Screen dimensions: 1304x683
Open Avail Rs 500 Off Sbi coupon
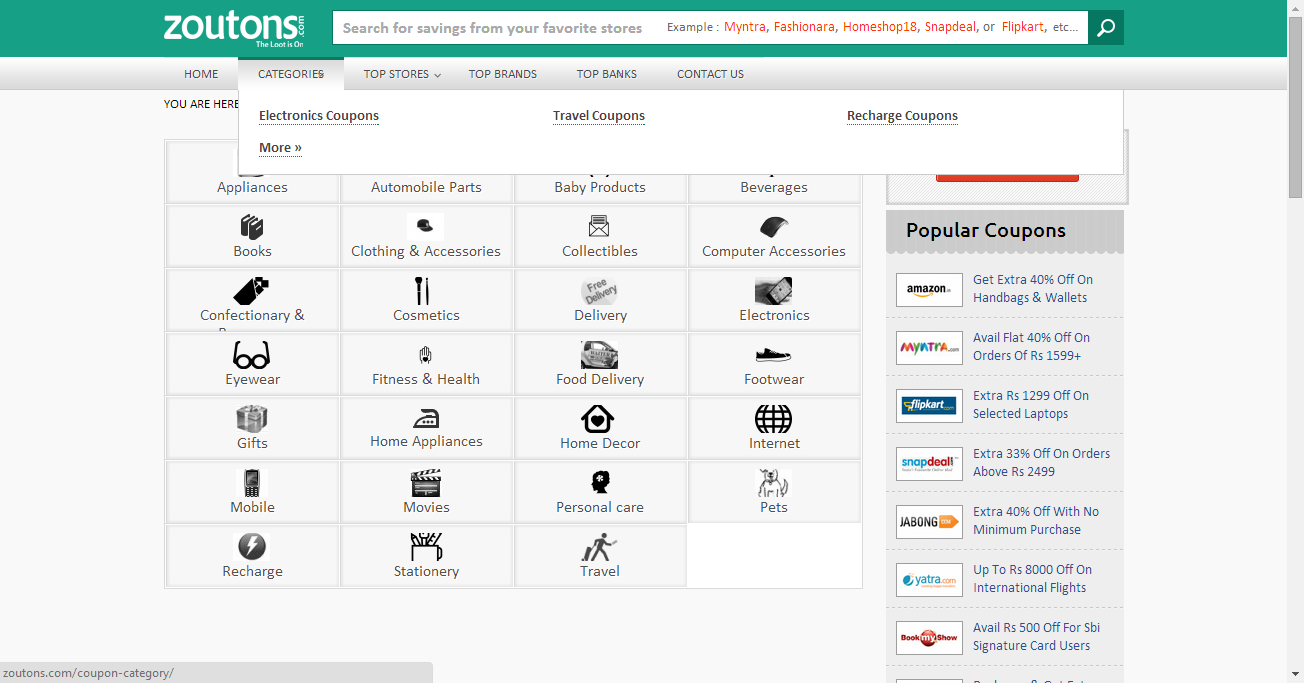coord(1036,637)
